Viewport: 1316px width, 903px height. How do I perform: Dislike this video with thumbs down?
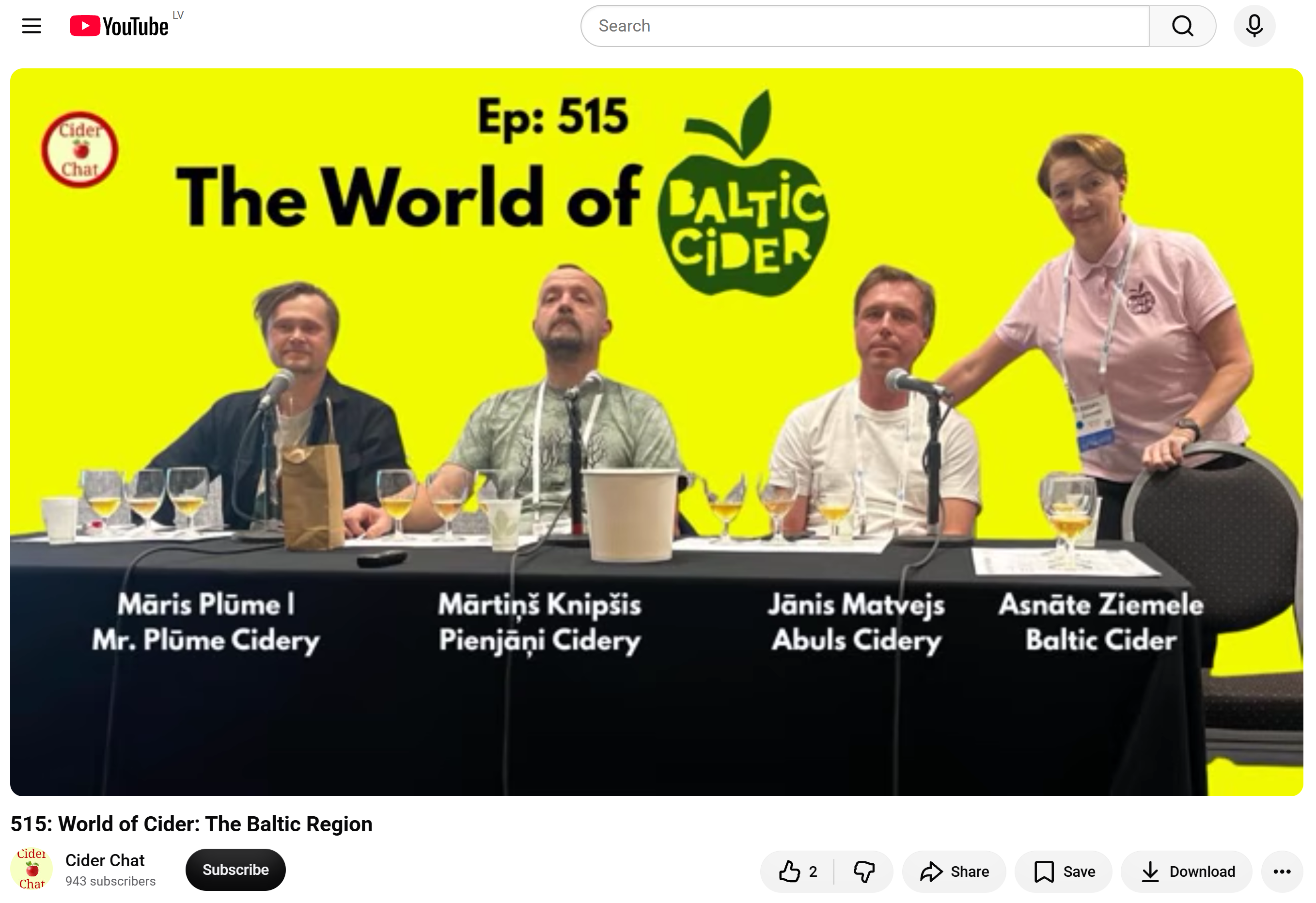point(864,871)
